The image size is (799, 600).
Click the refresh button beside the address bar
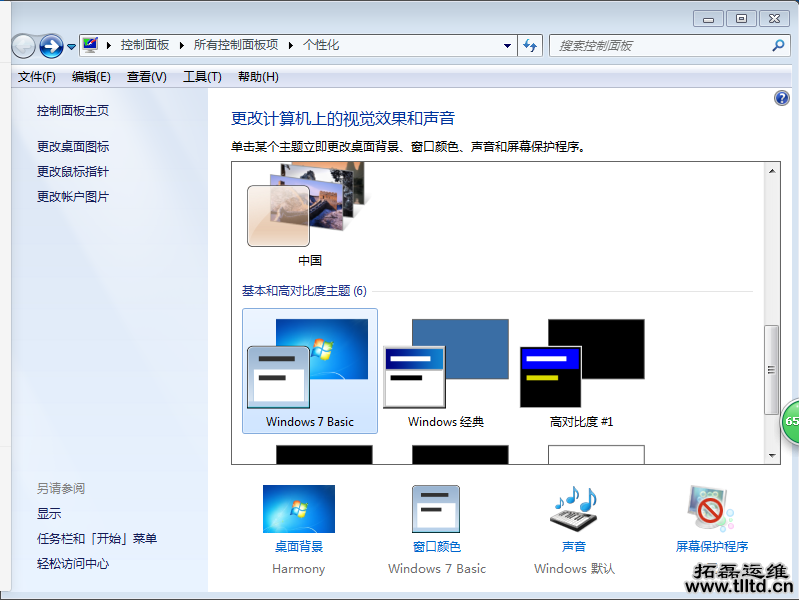[530, 45]
